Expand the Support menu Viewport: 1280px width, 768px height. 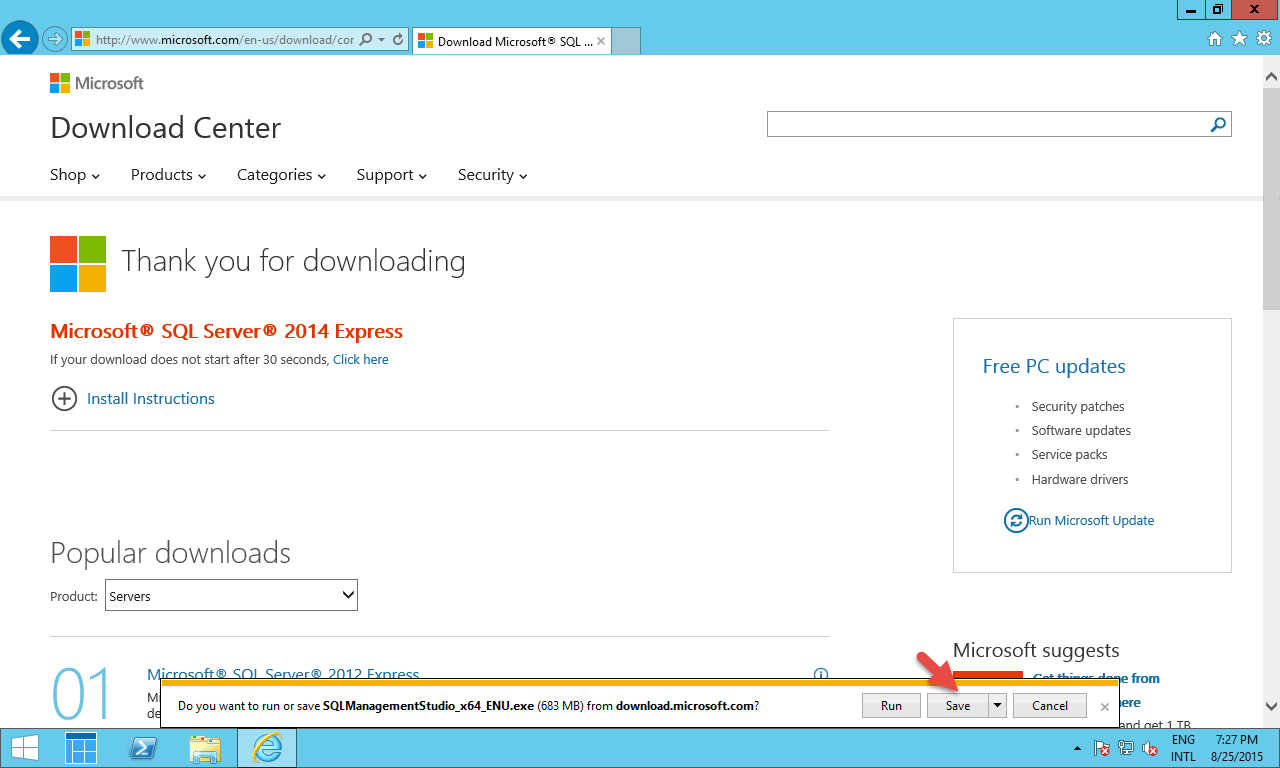[392, 175]
